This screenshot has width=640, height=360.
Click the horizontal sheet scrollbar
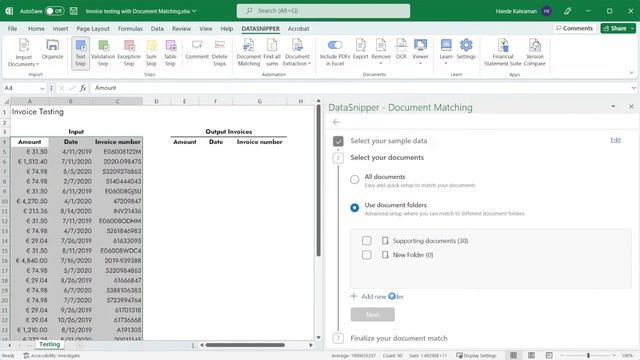[x=245, y=345]
